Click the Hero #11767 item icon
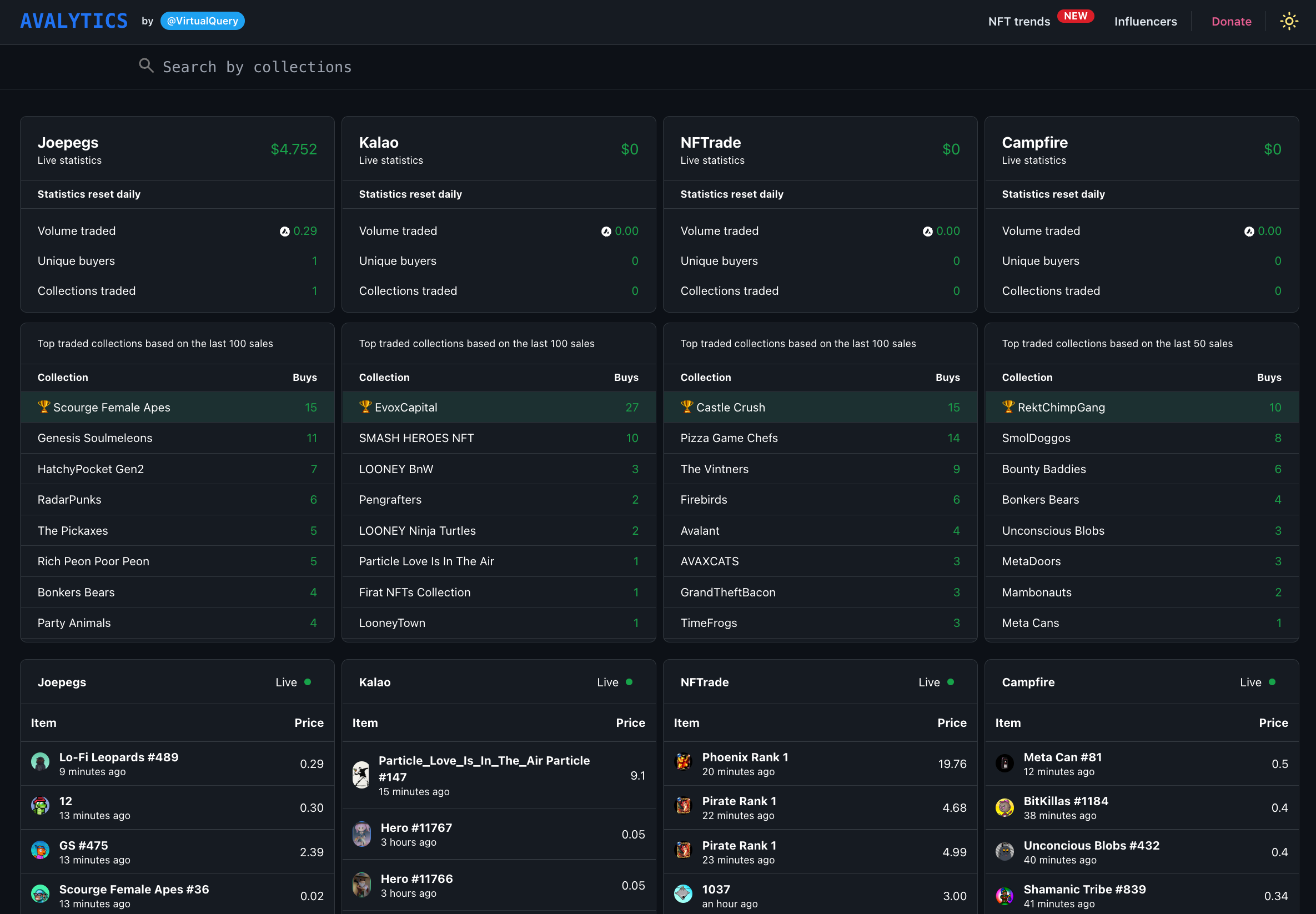 click(362, 834)
